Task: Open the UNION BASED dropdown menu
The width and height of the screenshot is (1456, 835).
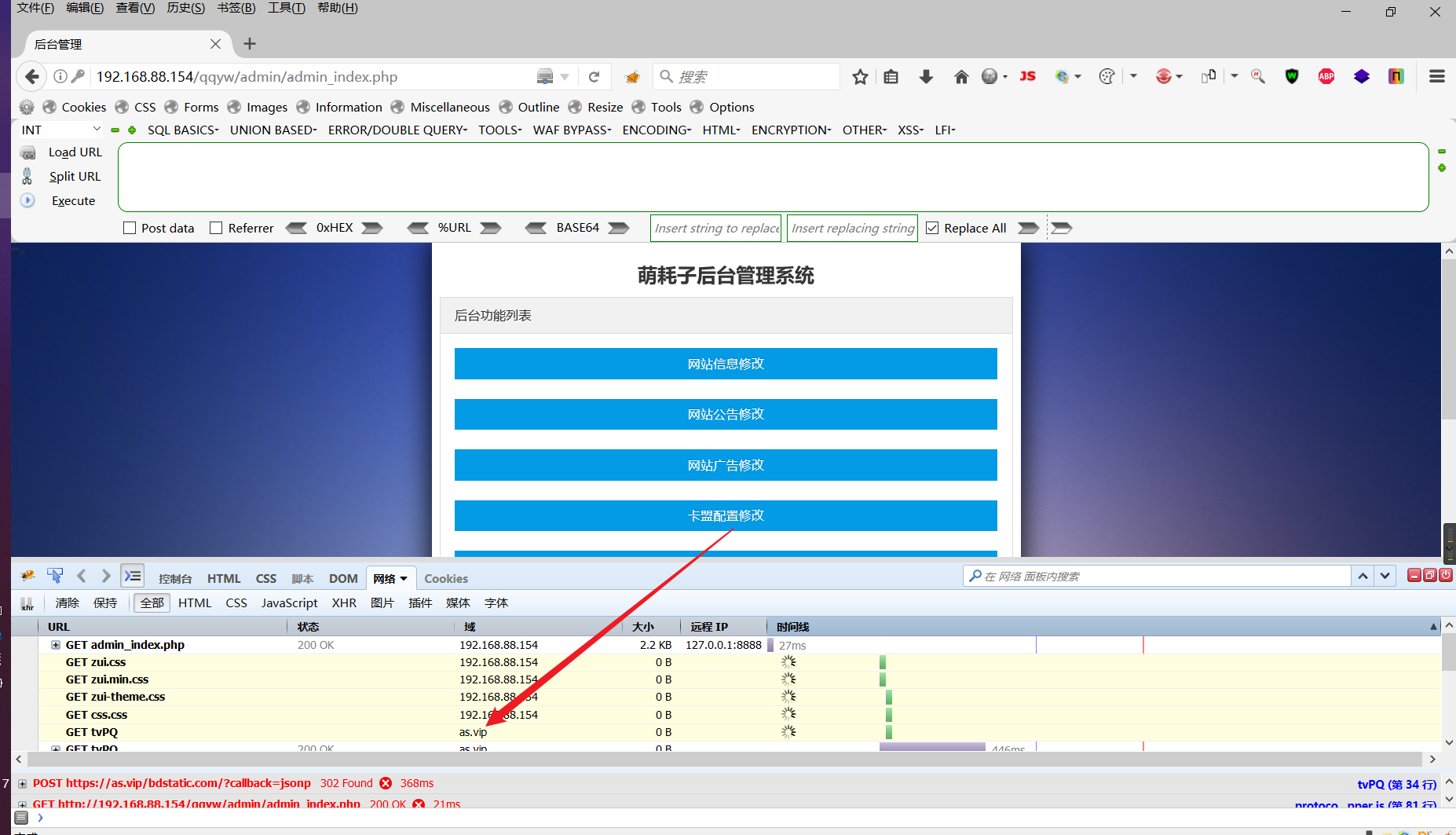Action: pyautogui.click(x=273, y=130)
